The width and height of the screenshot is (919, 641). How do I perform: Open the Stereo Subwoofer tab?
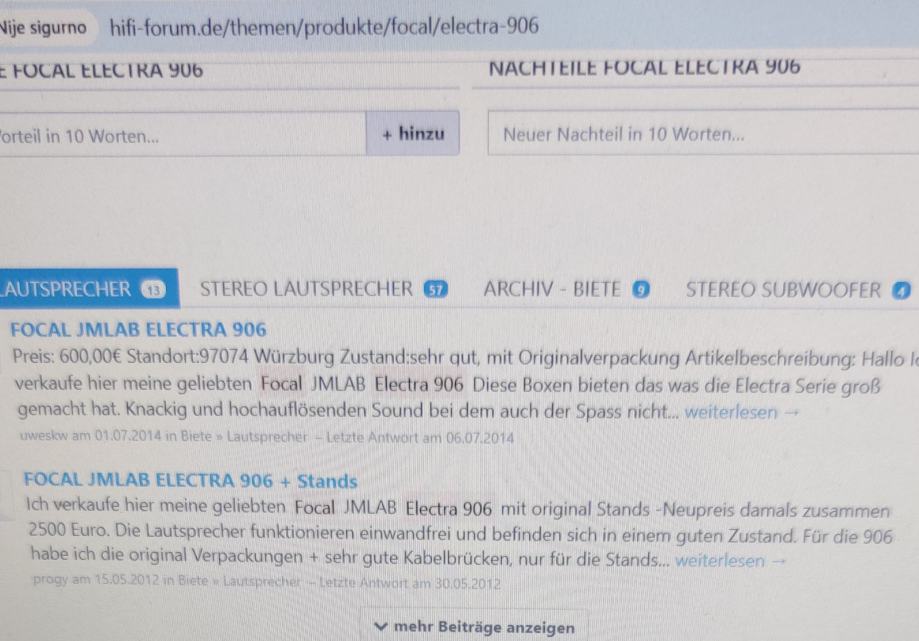coord(798,290)
